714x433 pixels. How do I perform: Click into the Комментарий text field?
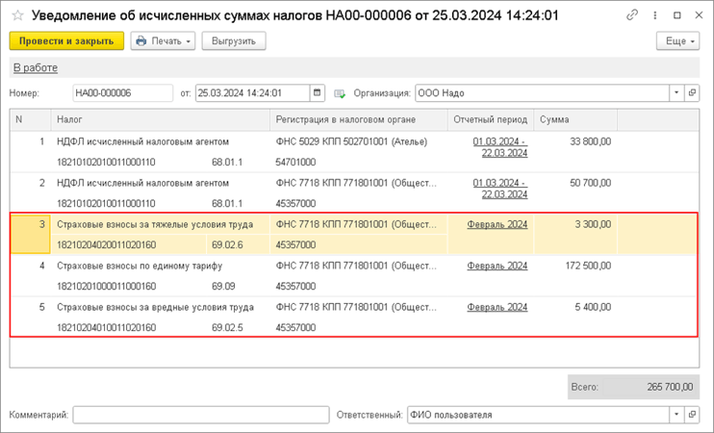point(200,413)
